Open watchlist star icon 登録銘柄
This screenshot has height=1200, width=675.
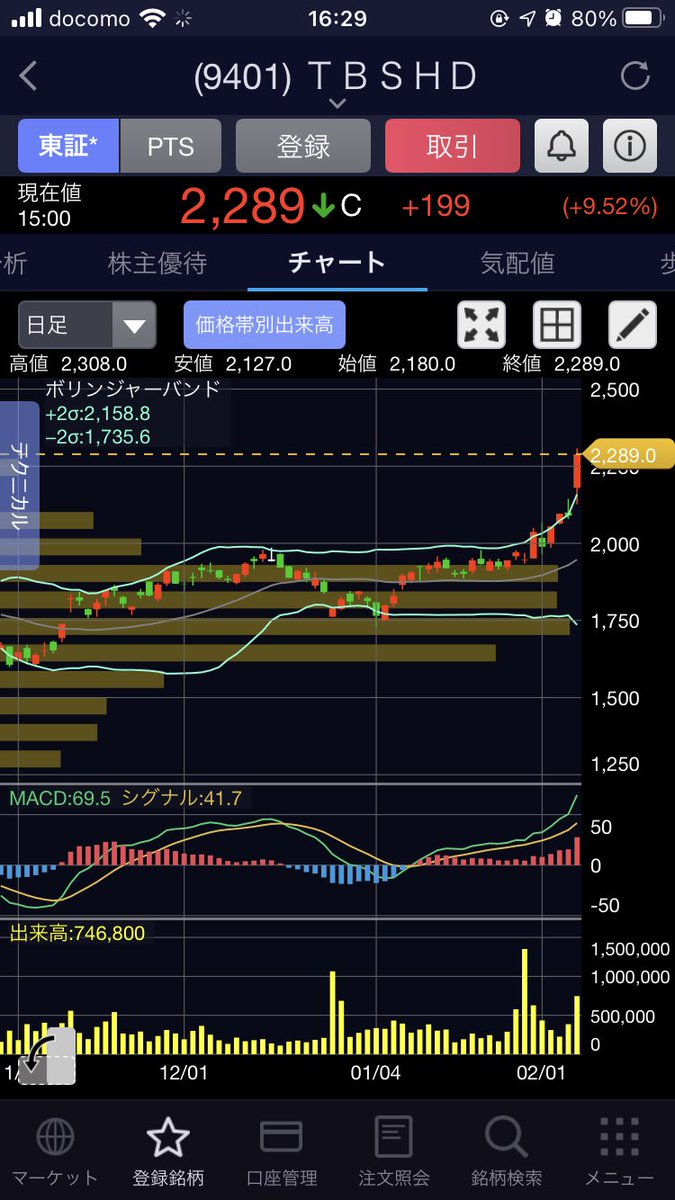[168, 1152]
